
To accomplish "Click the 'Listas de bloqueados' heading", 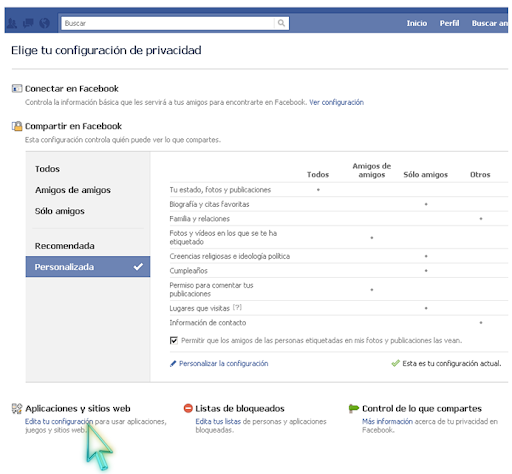I will pyautogui.click(x=240, y=408).
